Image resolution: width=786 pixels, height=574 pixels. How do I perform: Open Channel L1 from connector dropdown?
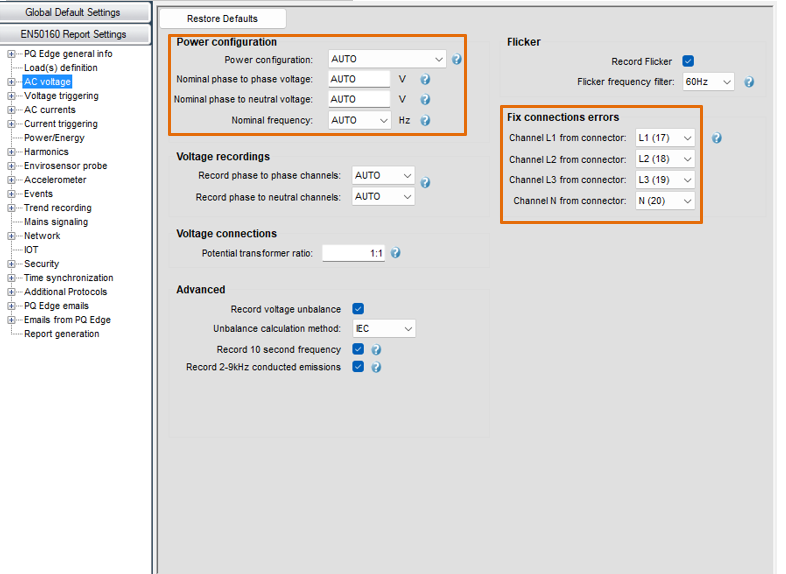click(x=665, y=138)
